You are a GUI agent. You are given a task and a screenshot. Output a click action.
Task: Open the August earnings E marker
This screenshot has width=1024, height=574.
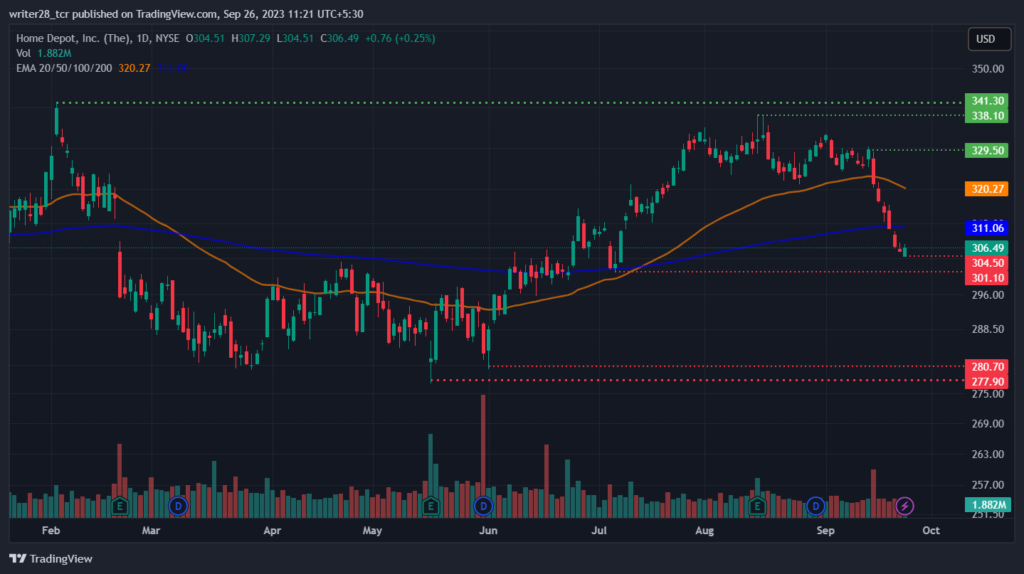pos(758,505)
